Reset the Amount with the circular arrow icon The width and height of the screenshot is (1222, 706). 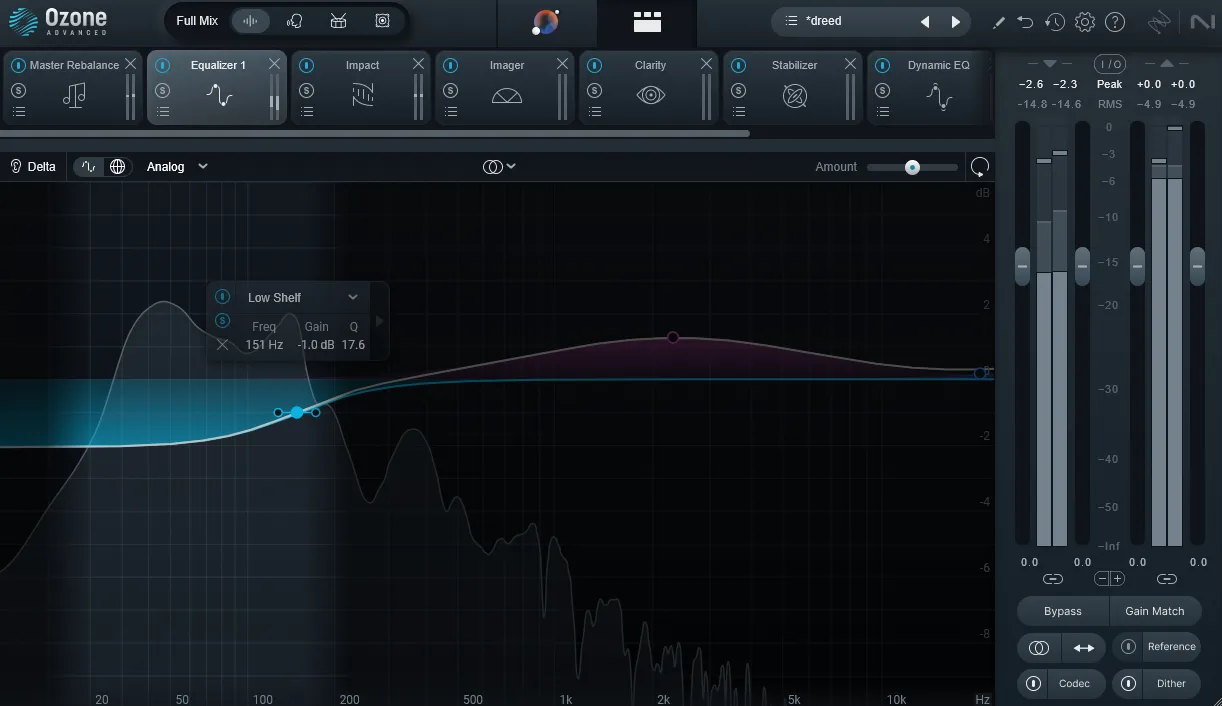point(980,167)
